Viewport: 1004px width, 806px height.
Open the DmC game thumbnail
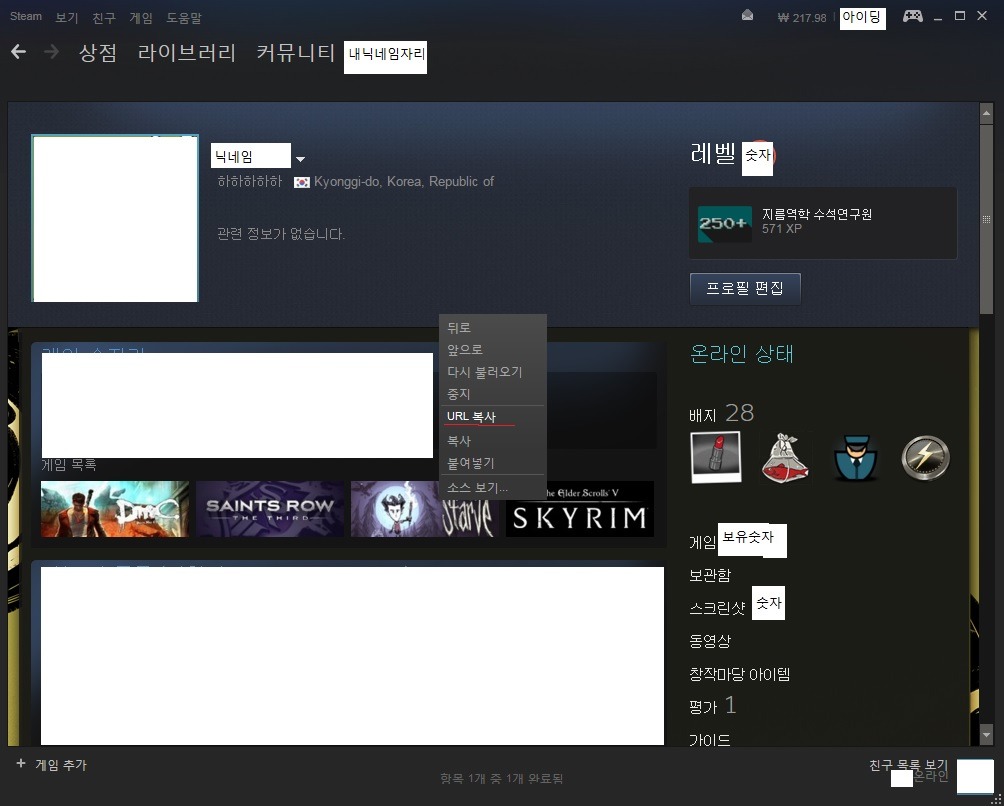click(115, 509)
